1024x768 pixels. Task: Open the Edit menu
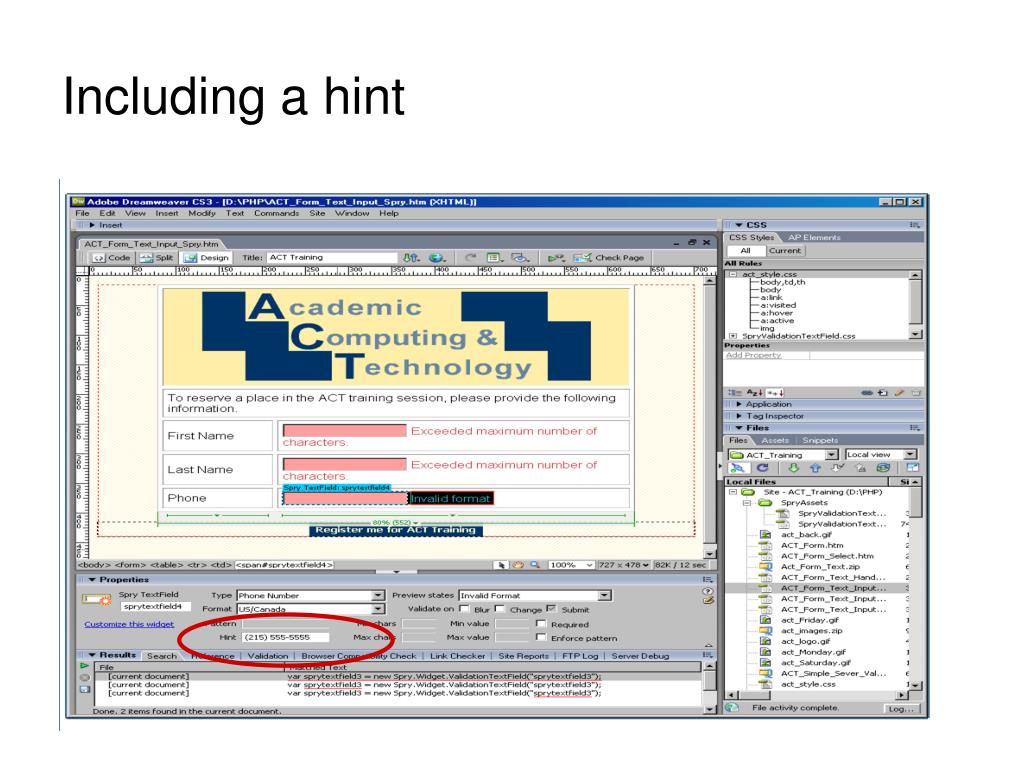[x=107, y=214]
